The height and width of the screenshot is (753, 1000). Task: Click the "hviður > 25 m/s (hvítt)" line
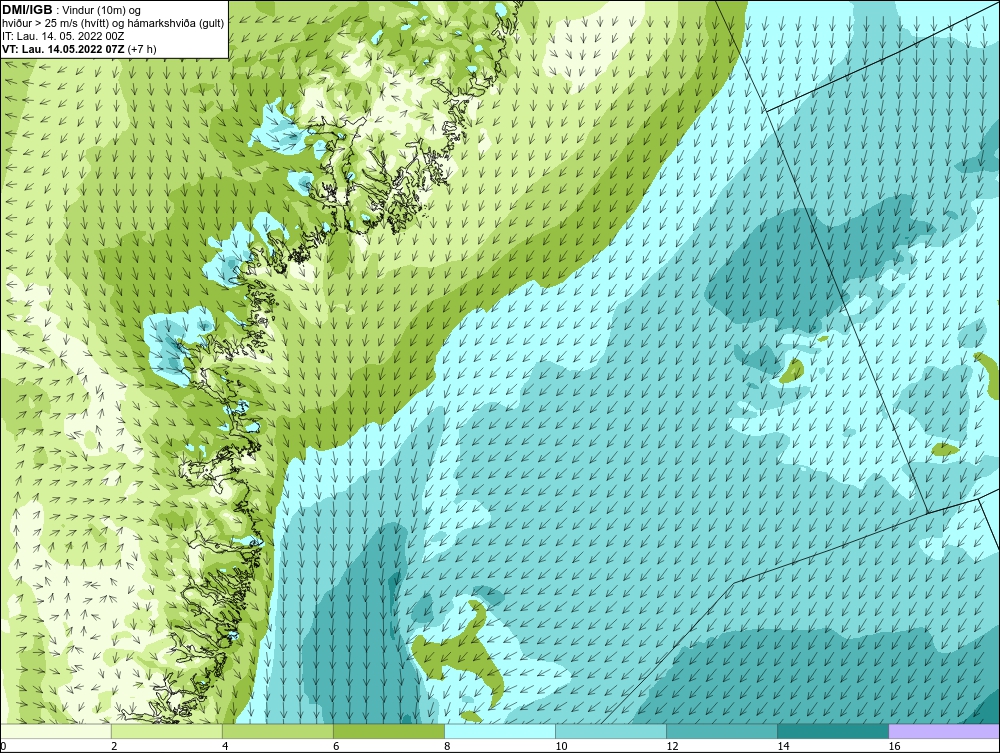[x=55, y=23]
